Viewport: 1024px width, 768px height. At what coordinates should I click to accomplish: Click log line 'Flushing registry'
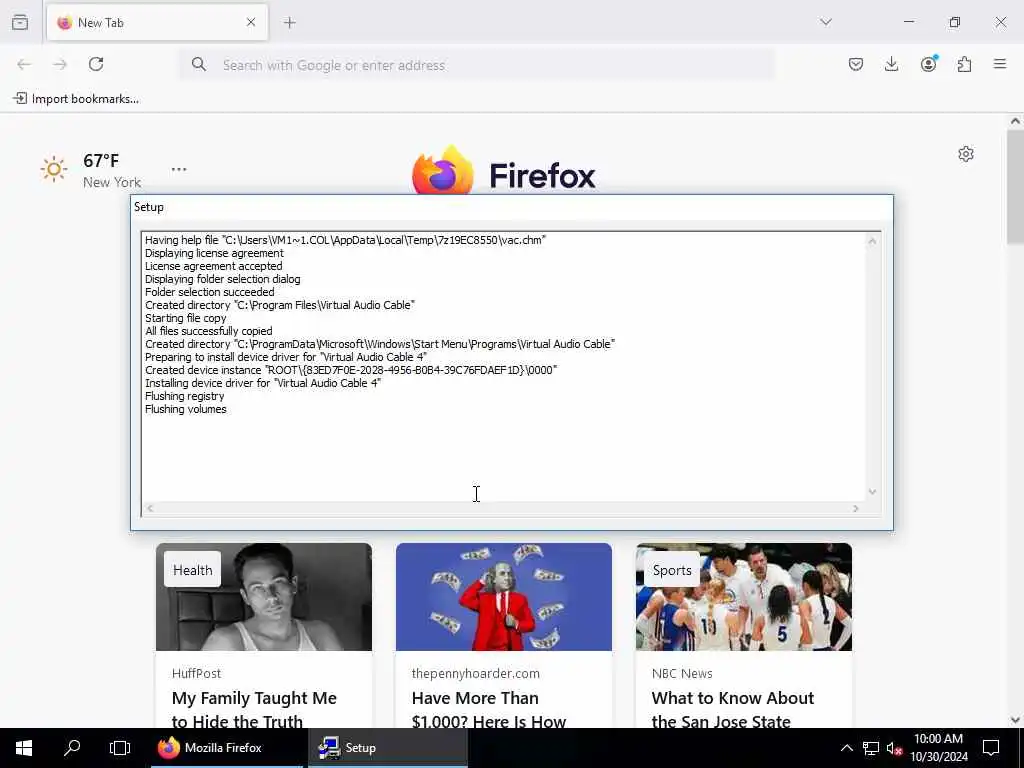pos(184,396)
